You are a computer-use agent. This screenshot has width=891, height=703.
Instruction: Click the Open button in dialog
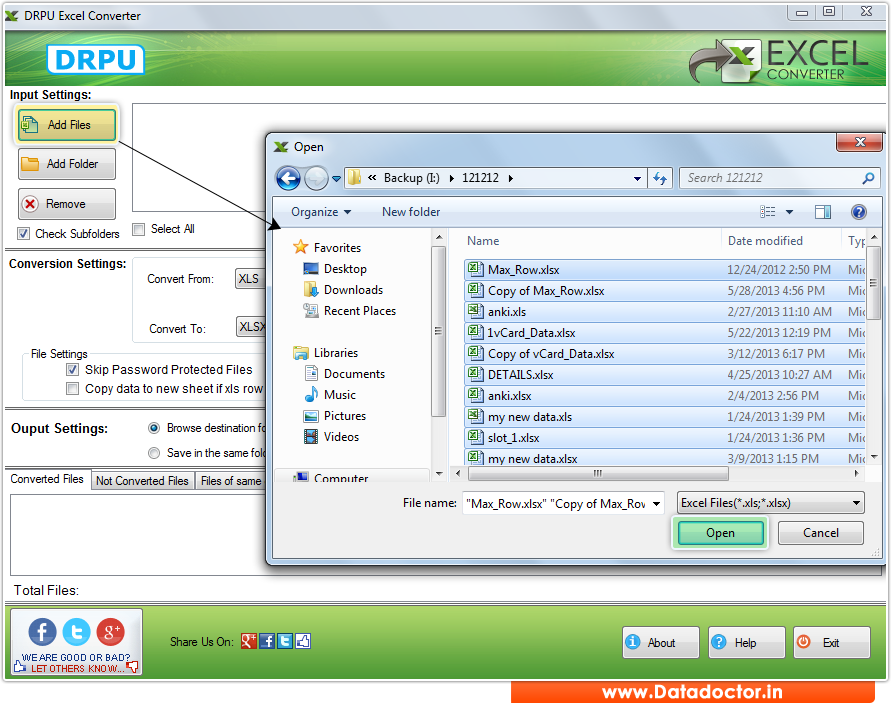(720, 533)
